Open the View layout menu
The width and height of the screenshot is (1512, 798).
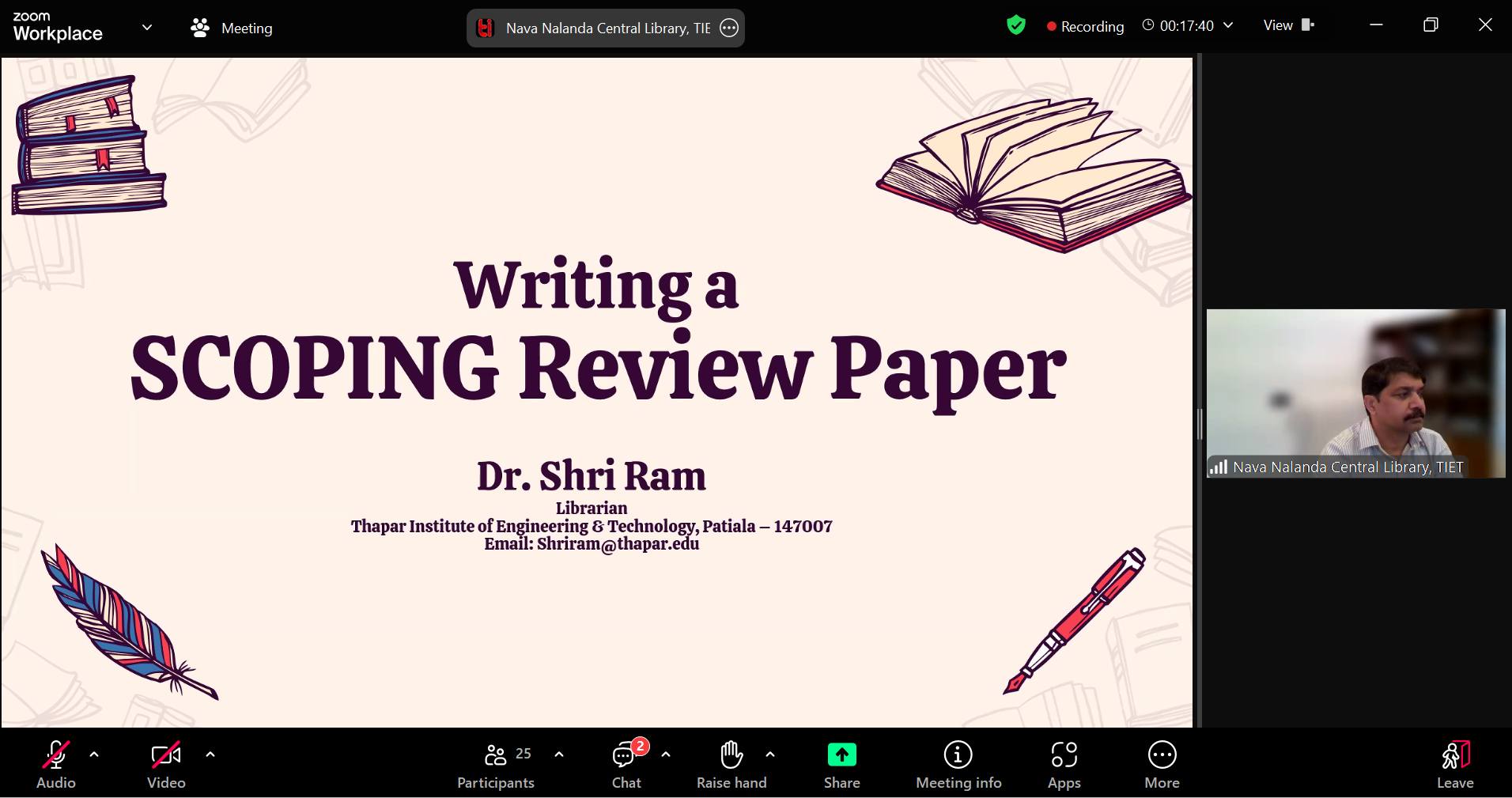(1288, 25)
